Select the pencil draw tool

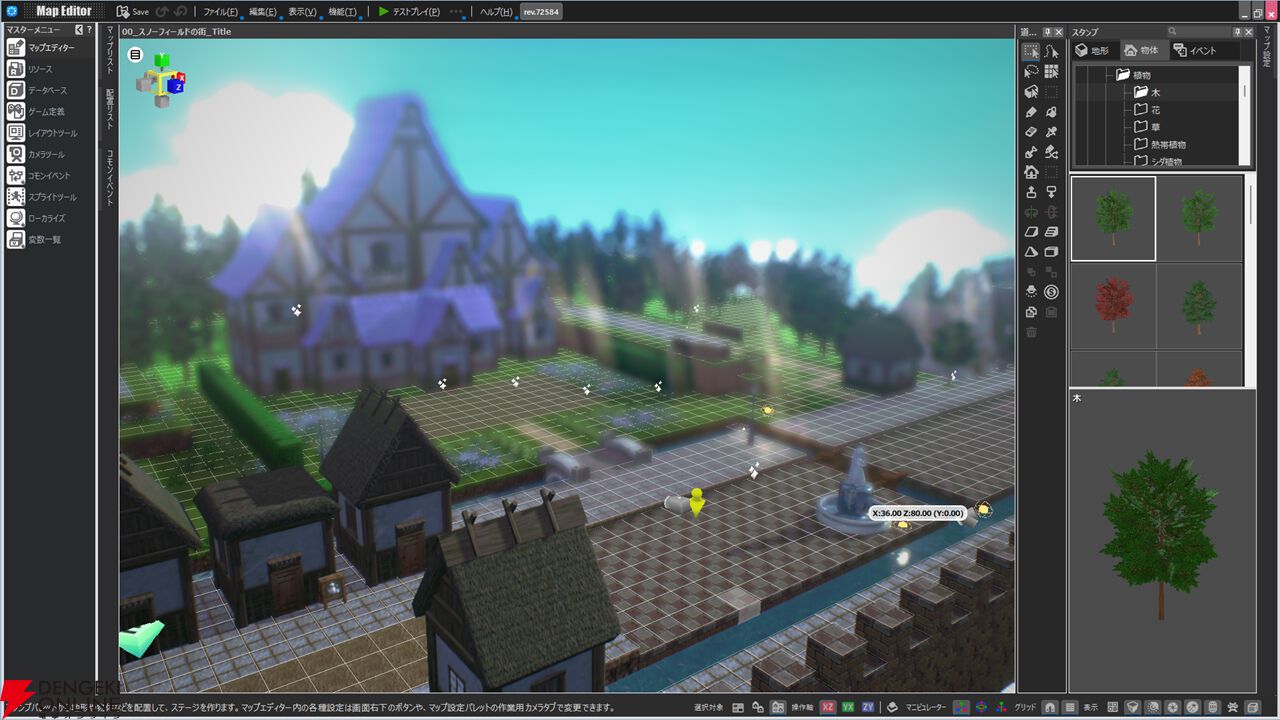point(1031,112)
